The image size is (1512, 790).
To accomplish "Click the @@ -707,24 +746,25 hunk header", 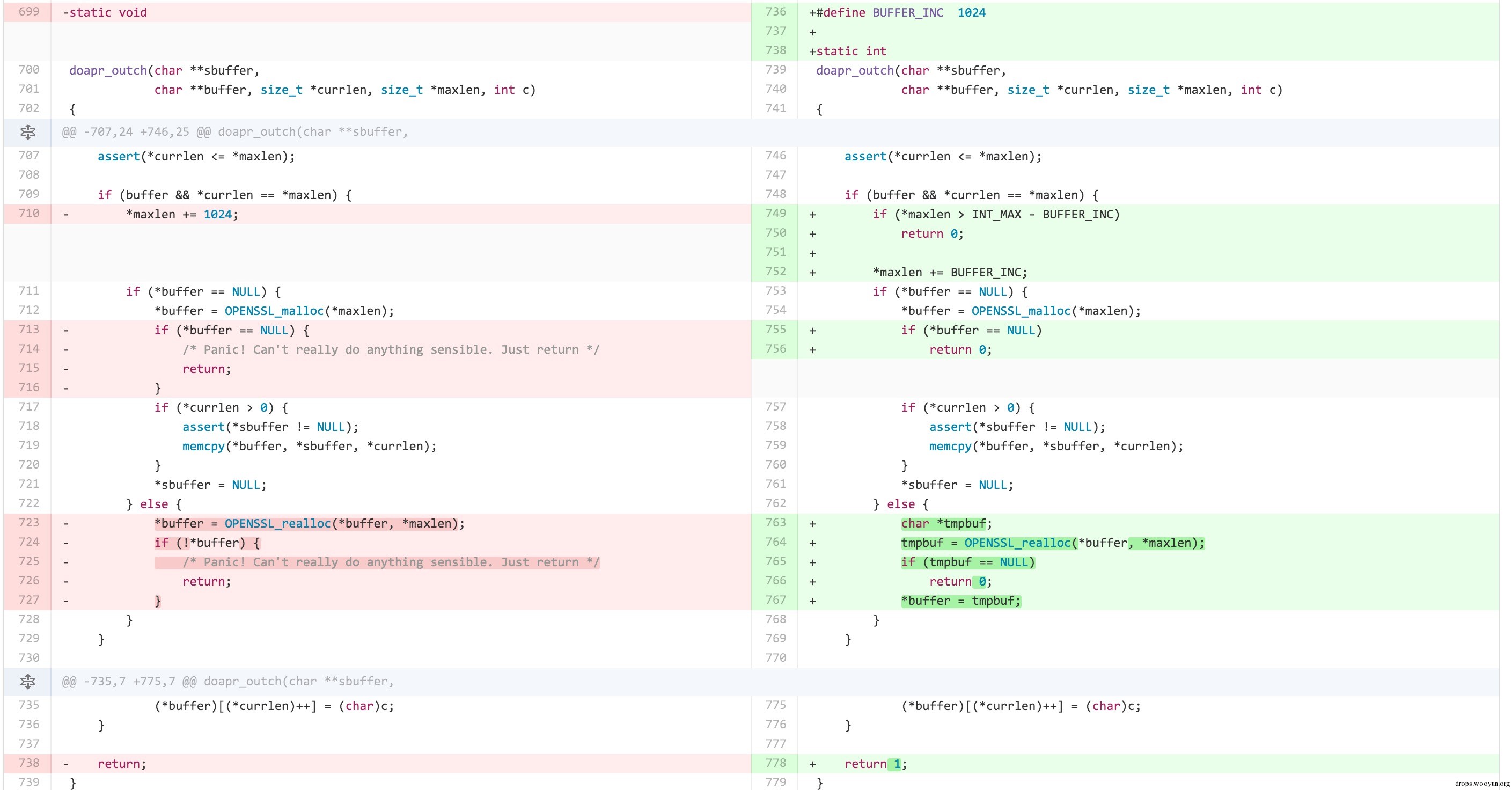I will coord(235,132).
